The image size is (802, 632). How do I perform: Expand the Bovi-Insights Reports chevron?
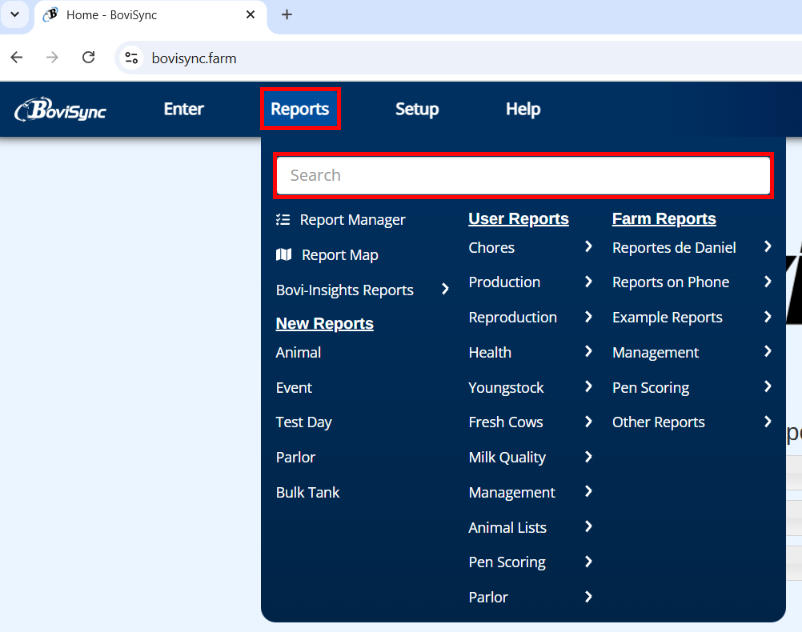[x=445, y=289]
